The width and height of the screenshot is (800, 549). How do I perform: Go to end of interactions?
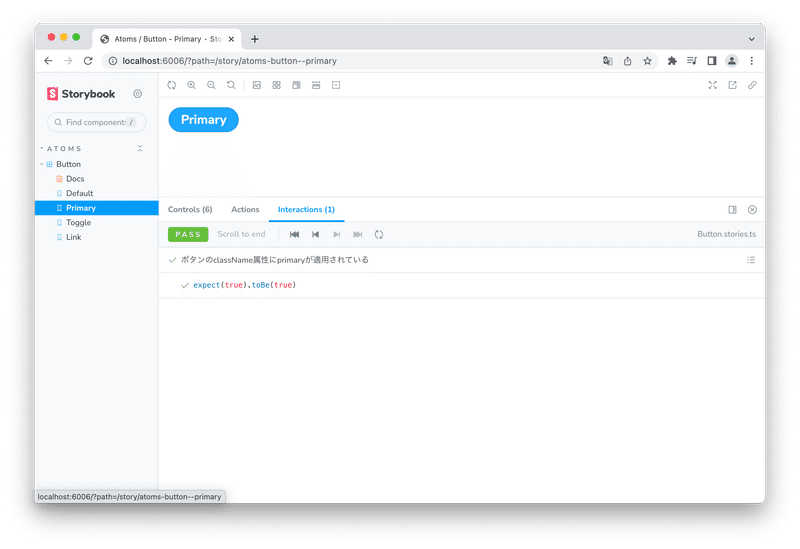pos(358,235)
